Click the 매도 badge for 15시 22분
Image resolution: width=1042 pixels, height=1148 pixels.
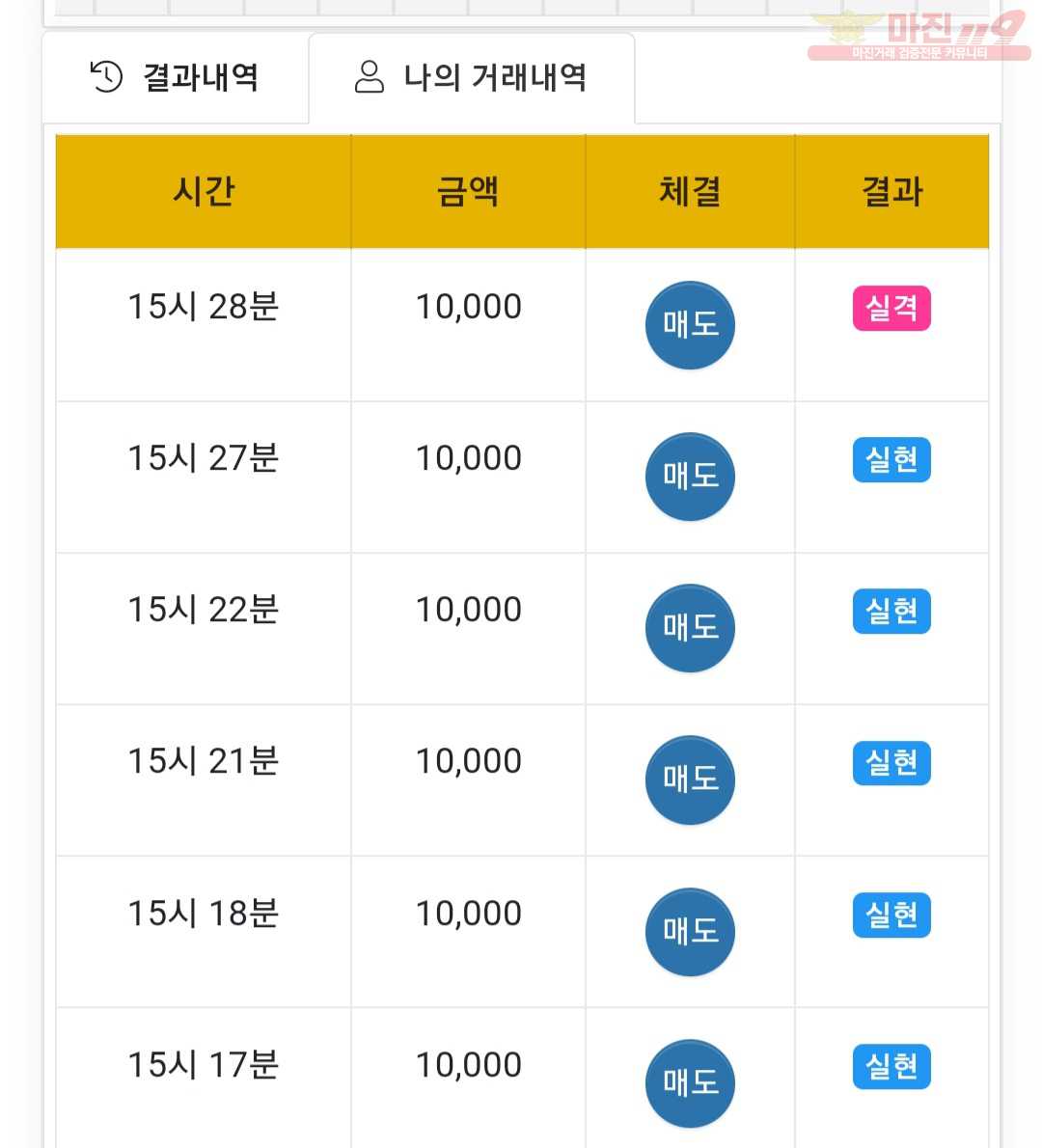click(x=690, y=628)
